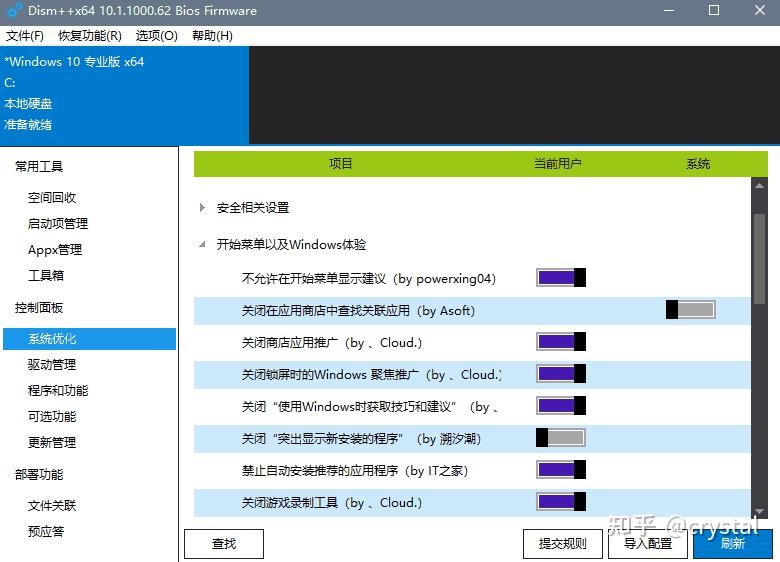780x562 pixels.
Task: Open 更新管理 in the sidebar
Action: [52, 442]
